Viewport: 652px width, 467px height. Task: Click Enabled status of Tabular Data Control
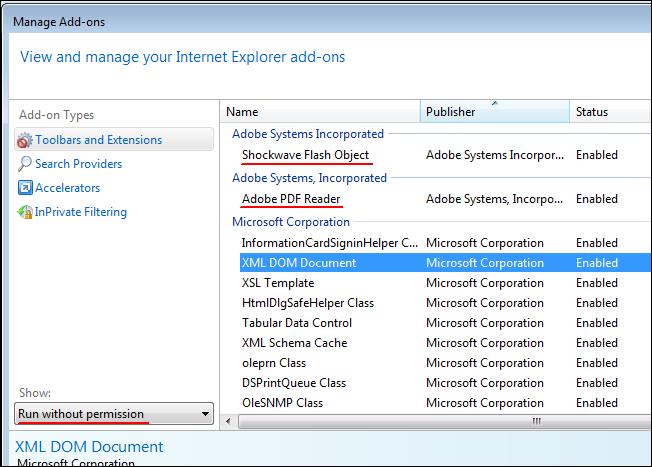tap(597, 323)
